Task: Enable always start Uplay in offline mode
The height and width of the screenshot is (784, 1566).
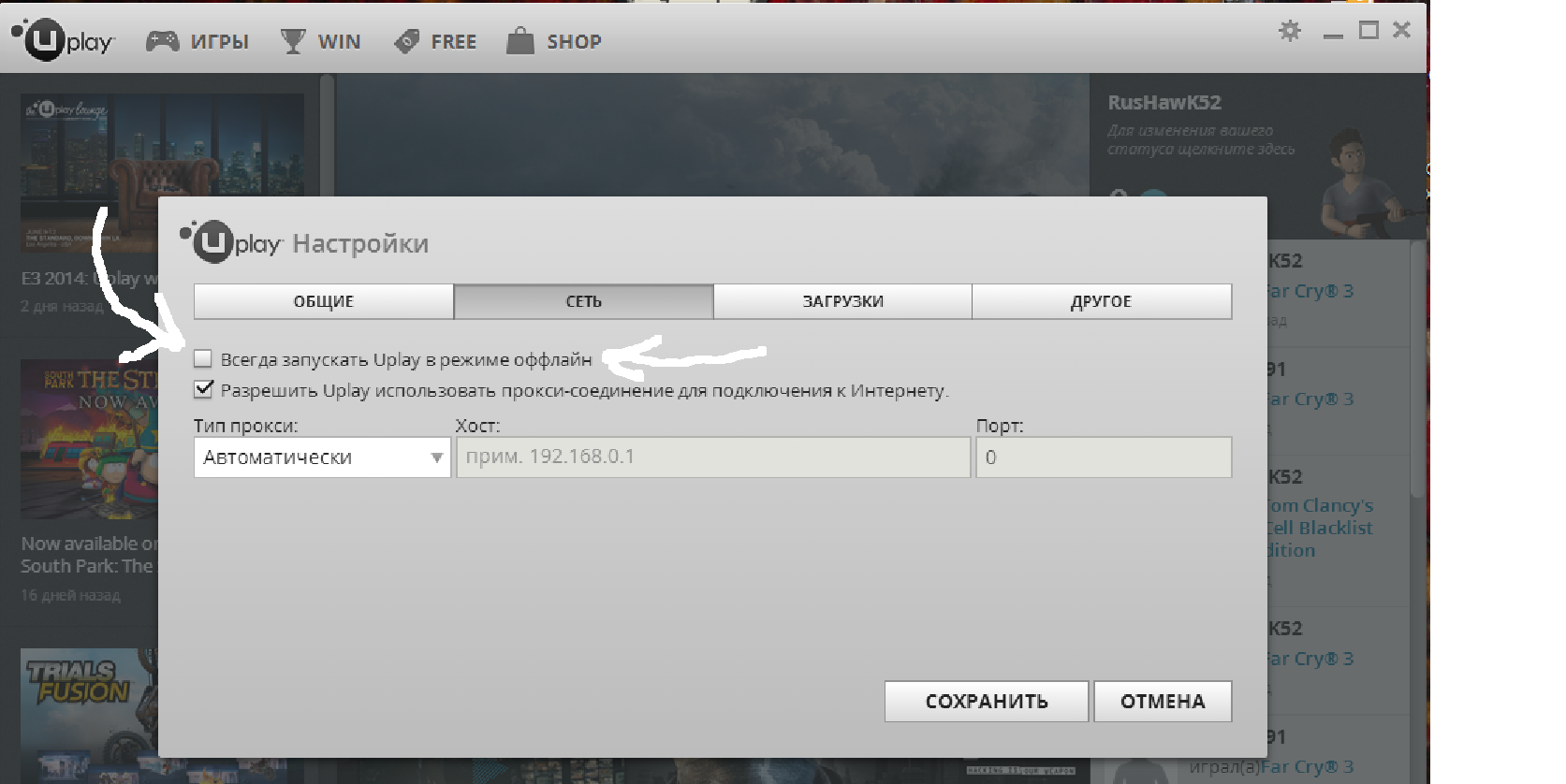Action: (203, 358)
